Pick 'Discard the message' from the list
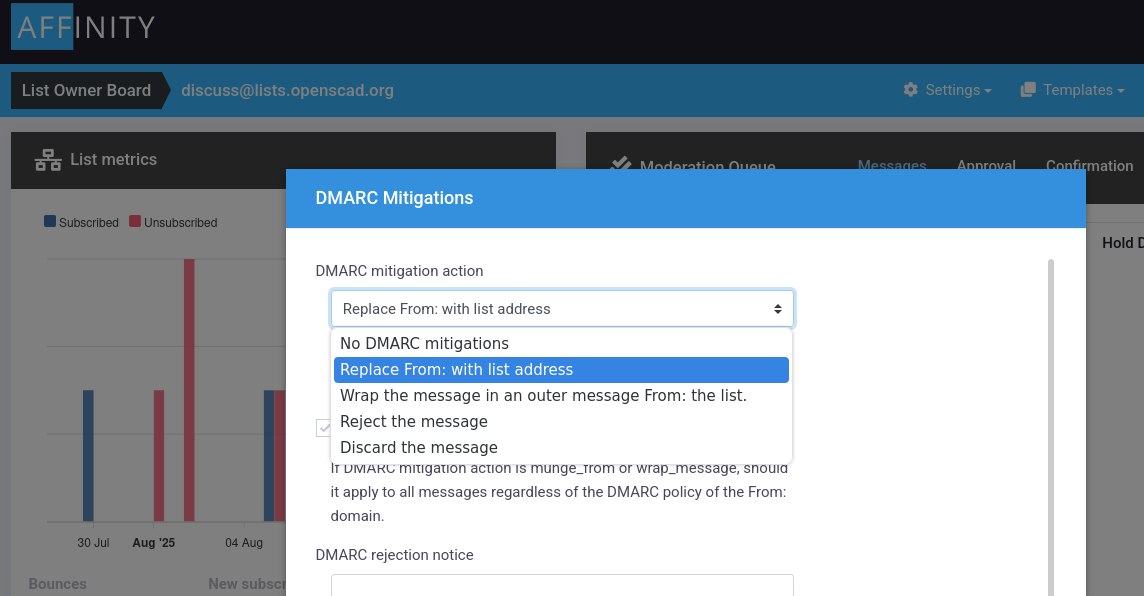Viewport: 1144px width, 596px height. tap(419, 448)
